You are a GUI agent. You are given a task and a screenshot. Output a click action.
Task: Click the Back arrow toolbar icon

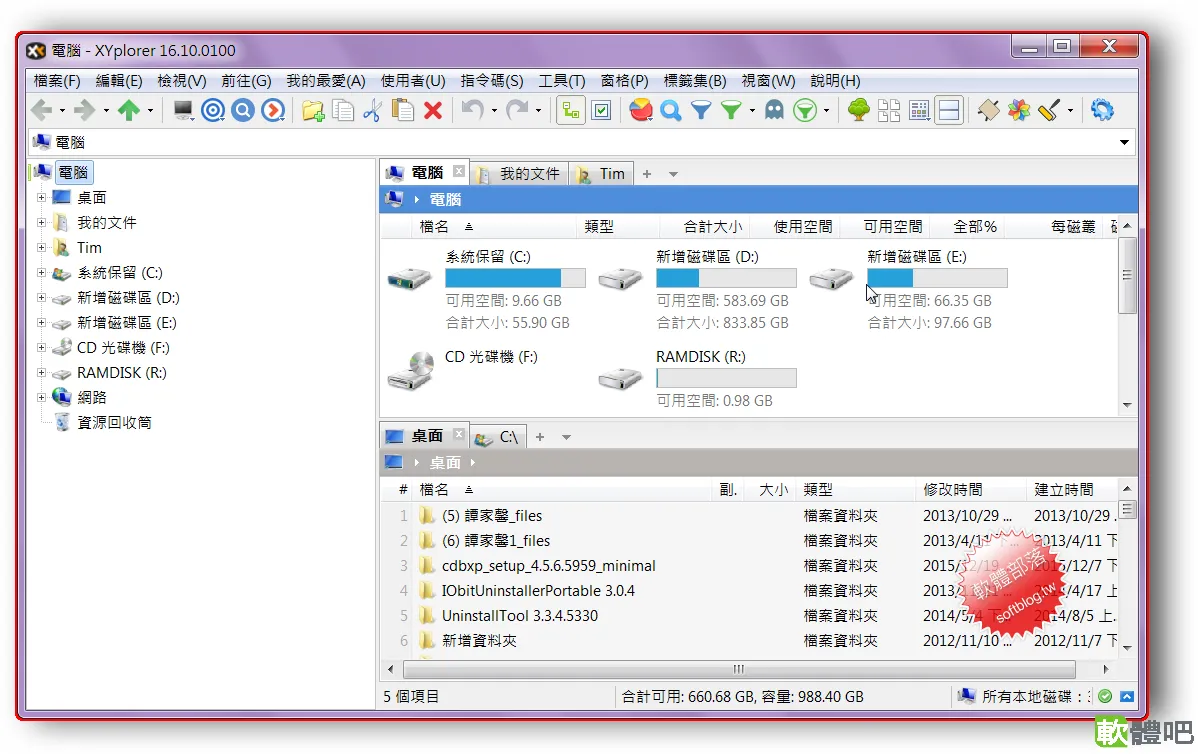click(41, 111)
